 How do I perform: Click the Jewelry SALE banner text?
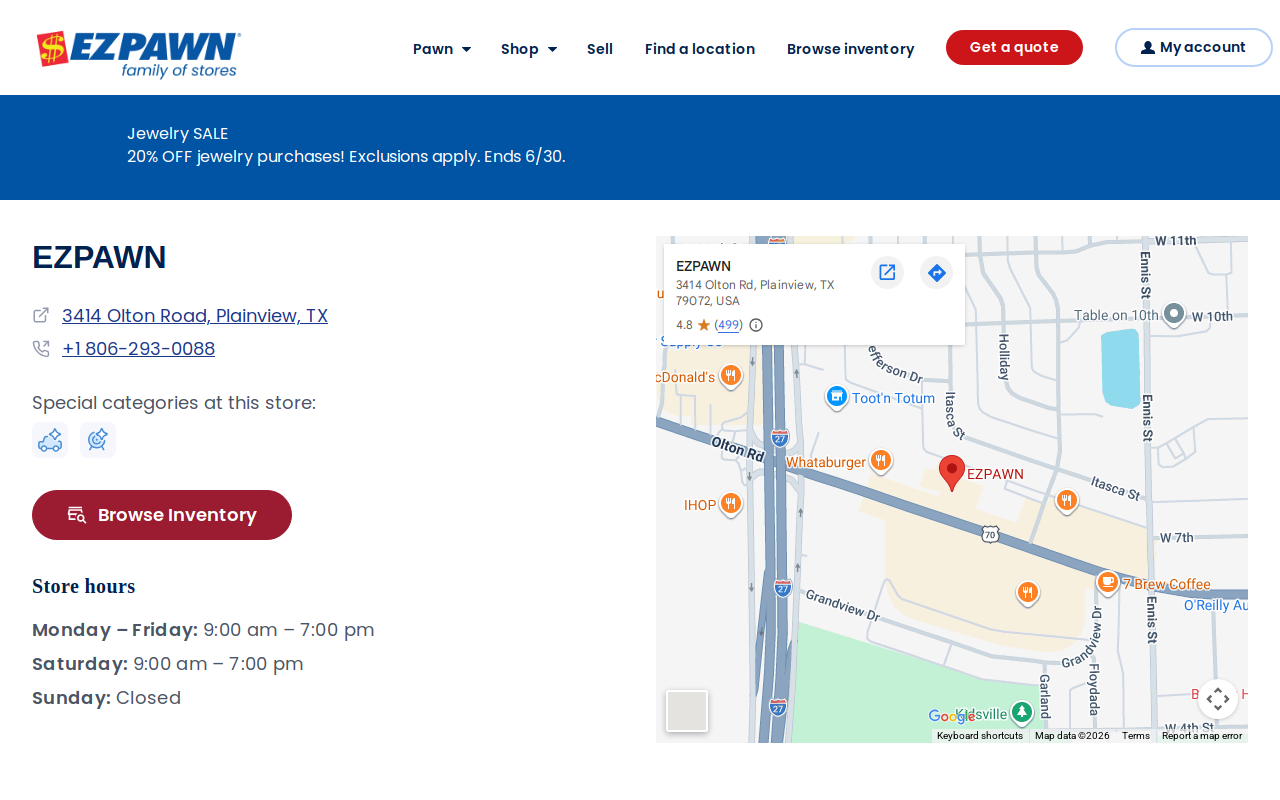pyautogui.click(x=178, y=133)
